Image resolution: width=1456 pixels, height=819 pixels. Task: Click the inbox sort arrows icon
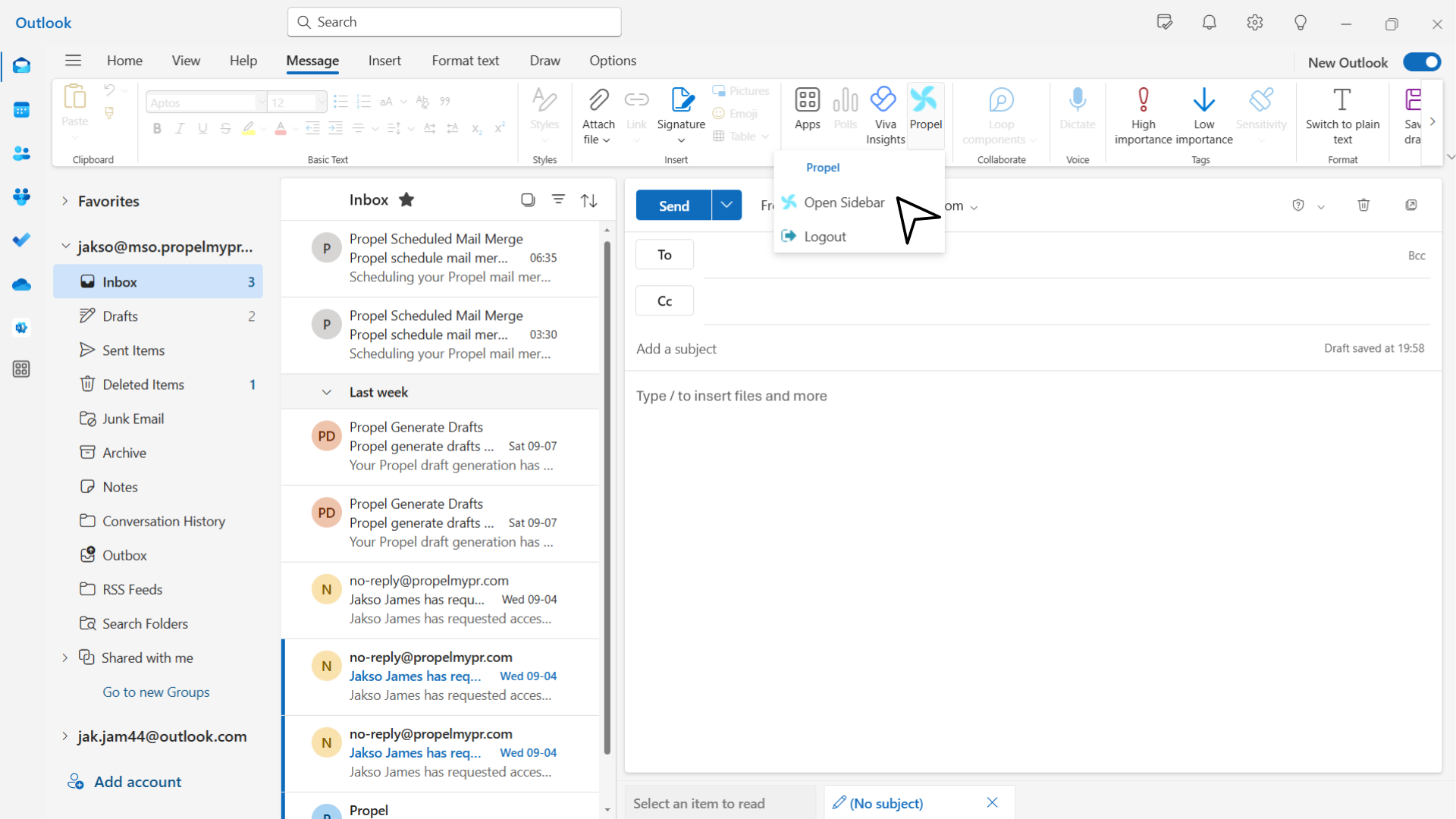pos(588,200)
